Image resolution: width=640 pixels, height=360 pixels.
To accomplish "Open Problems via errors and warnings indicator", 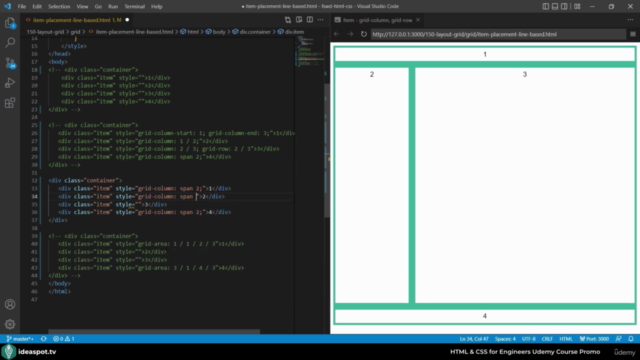I will pos(64,339).
